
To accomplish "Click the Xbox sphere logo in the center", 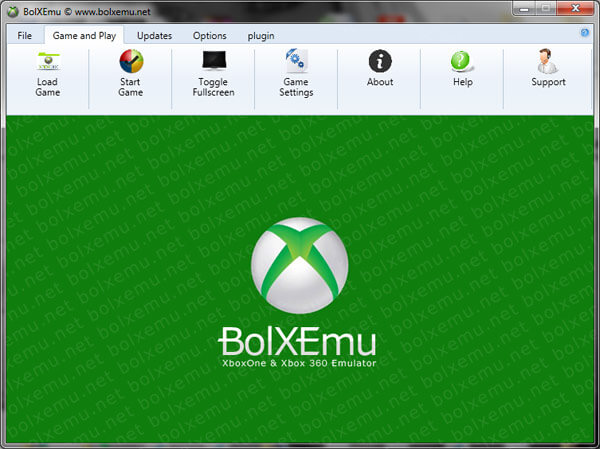I will [300, 265].
